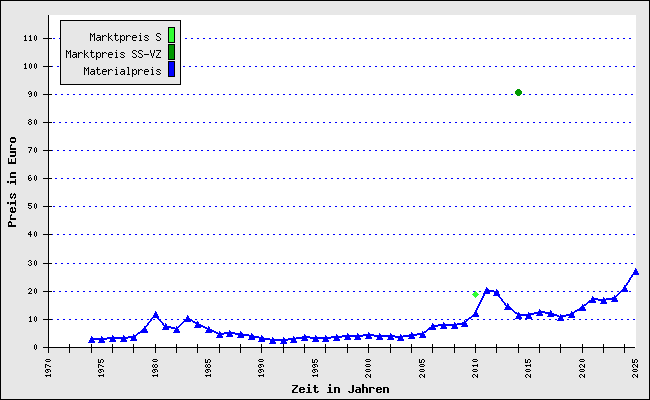Click the dark green Marktpreis SS-VZ legend swatch

[x=171, y=53]
